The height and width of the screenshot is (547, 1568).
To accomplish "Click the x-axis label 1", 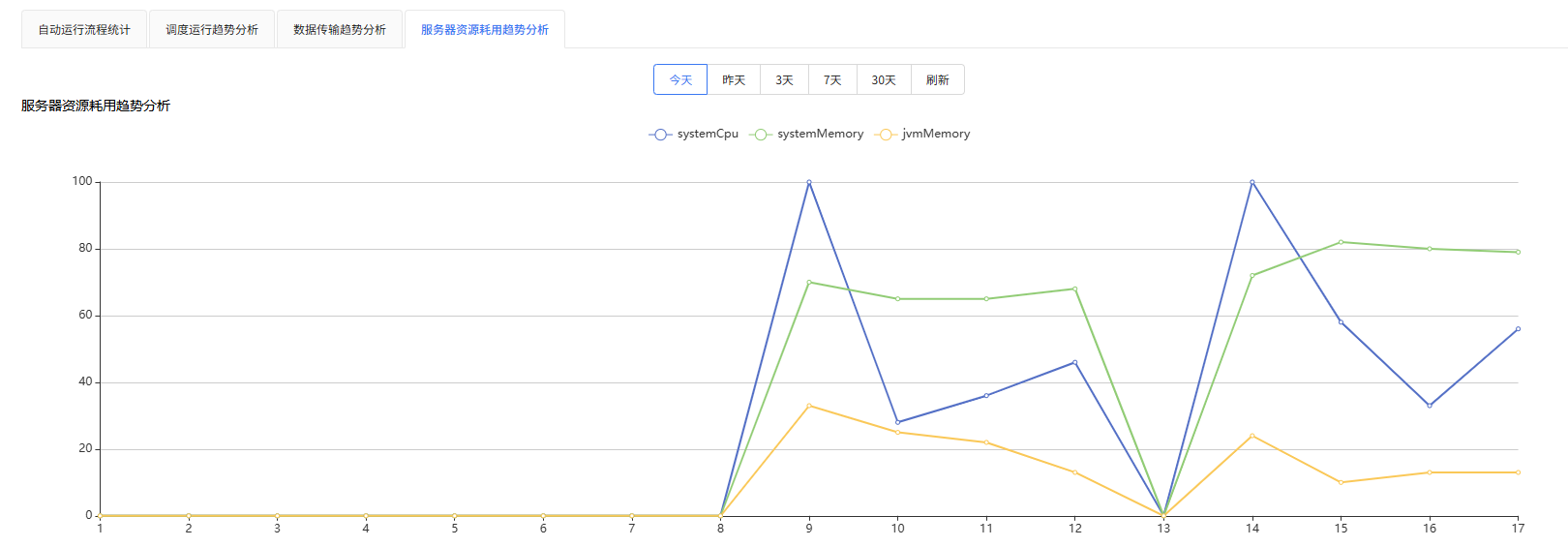I will pos(100,529).
